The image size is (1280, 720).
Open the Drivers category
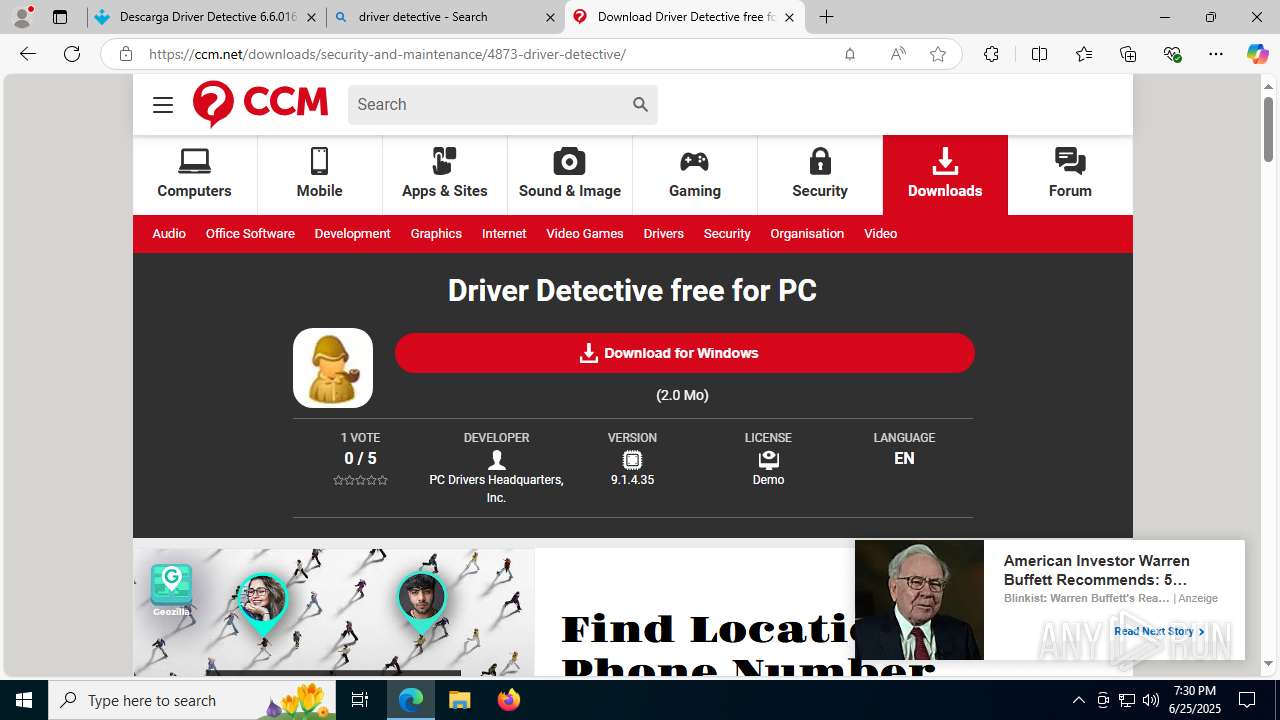point(663,233)
